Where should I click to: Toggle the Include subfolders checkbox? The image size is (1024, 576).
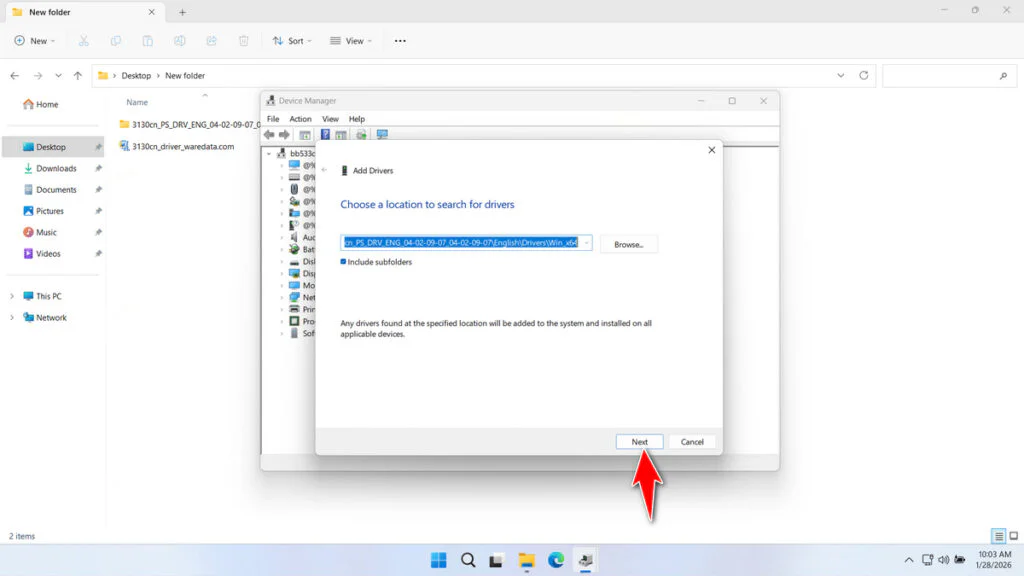344,262
